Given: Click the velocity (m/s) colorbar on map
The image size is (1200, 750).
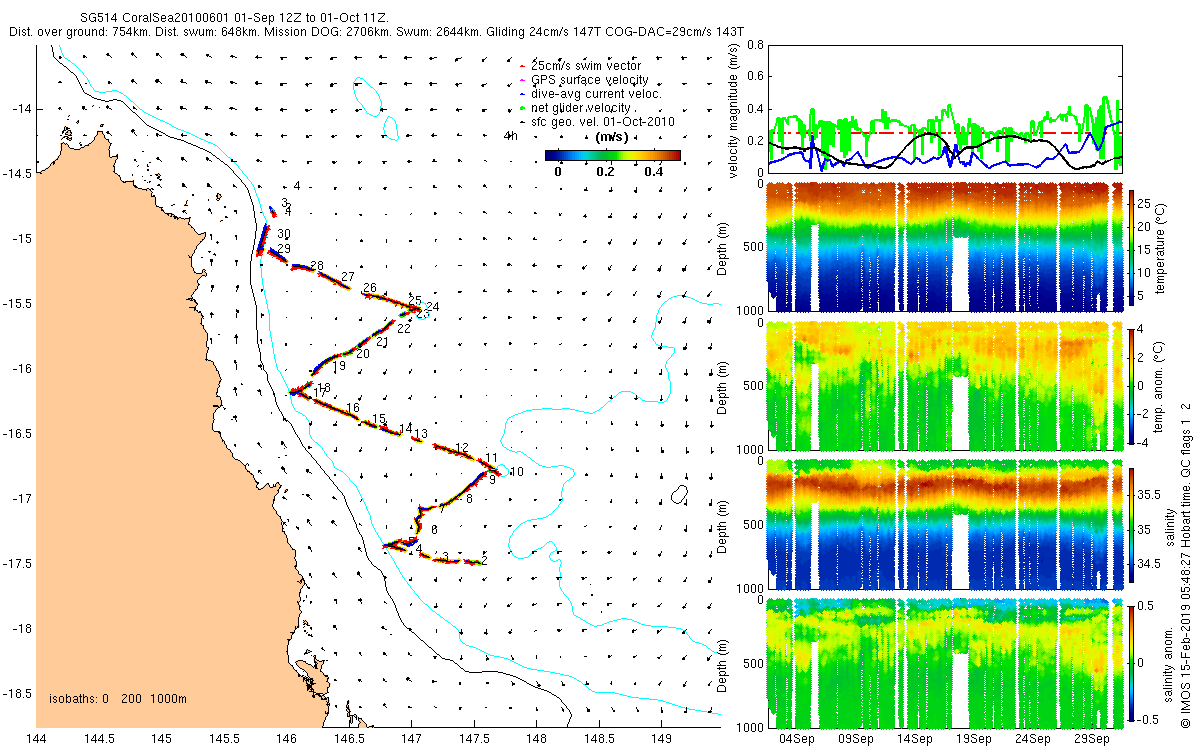Looking at the screenshot, I should [x=613, y=155].
